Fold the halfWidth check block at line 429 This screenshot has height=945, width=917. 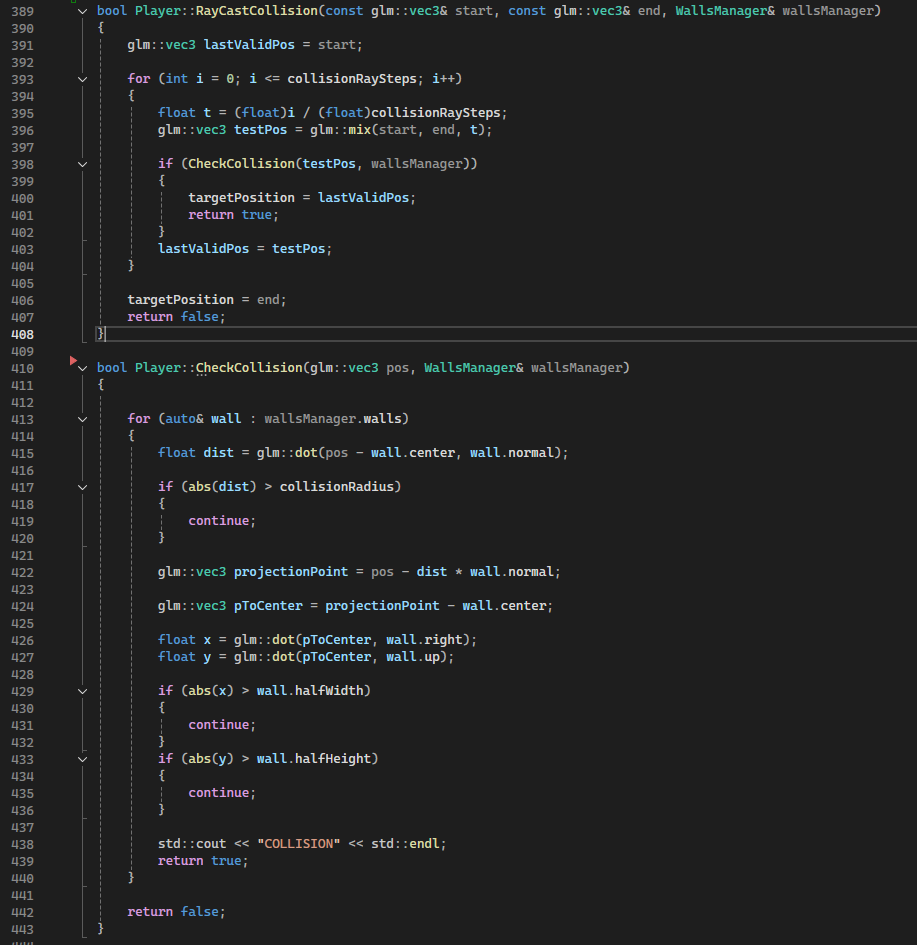[x=82, y=690]
